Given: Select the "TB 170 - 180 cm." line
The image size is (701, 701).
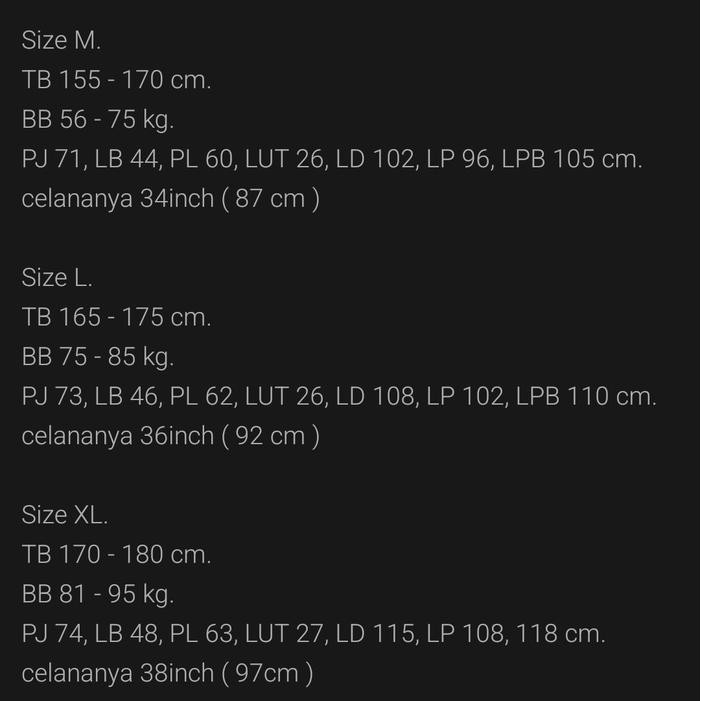Looking at the screenshot, I should (x=116, y=554).
